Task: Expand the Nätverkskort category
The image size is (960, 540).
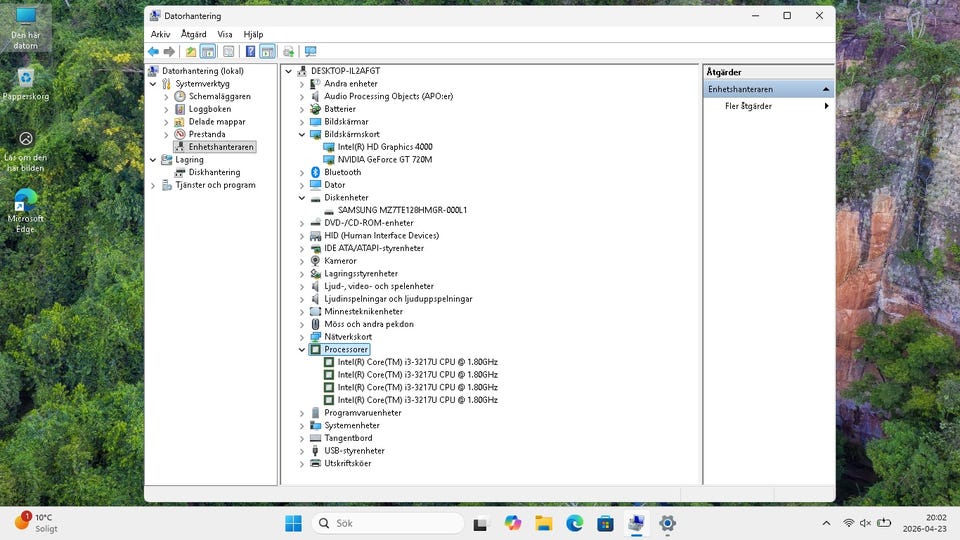Action: coord(302,337)
